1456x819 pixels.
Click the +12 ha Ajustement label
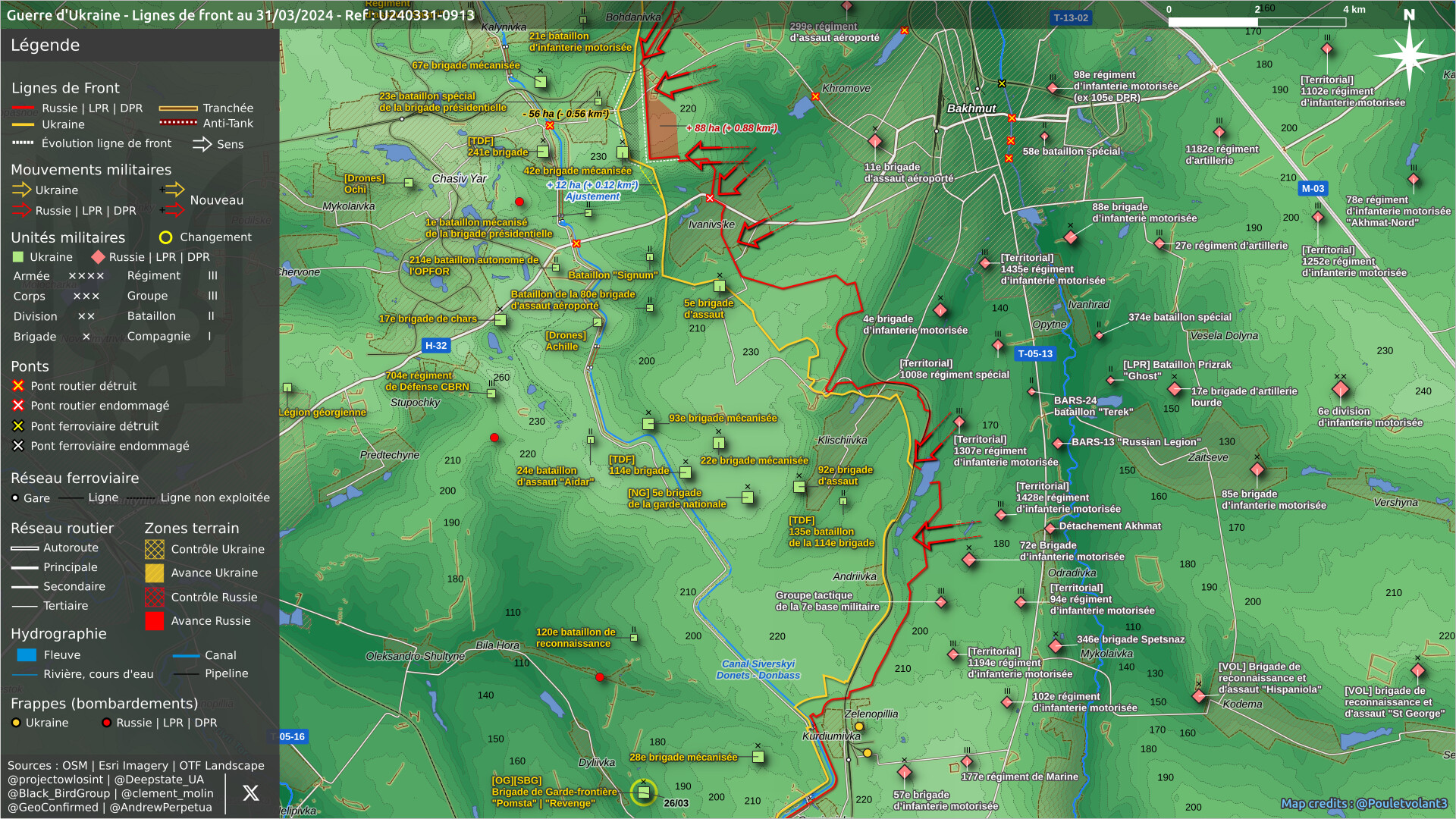tap(592, 190)
